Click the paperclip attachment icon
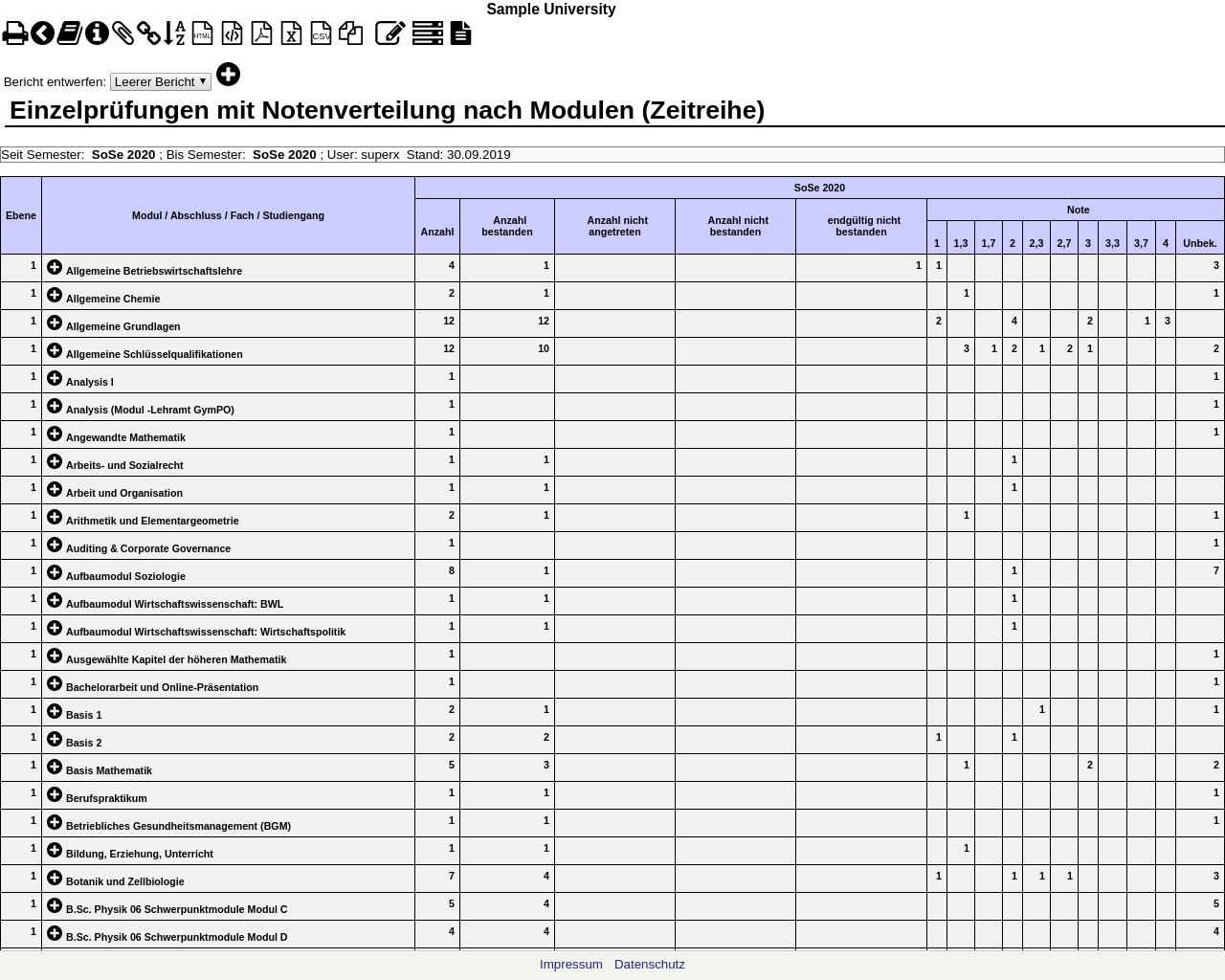1225x980 pixels. point(122,34)
